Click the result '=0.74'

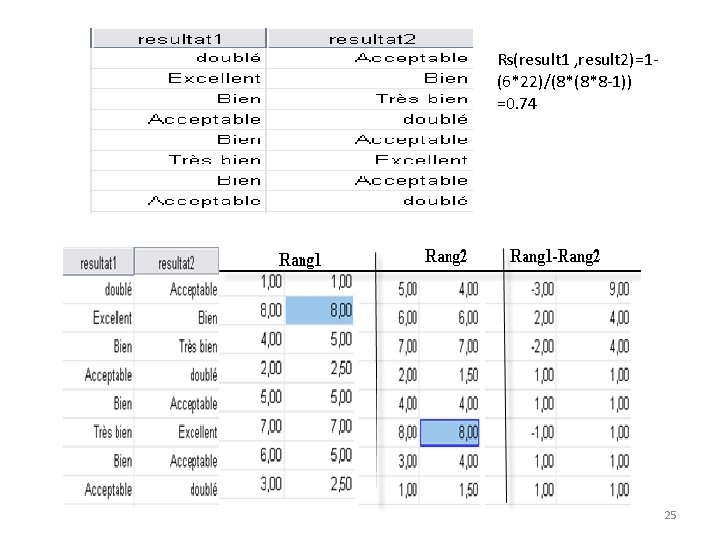click(517, 103)
